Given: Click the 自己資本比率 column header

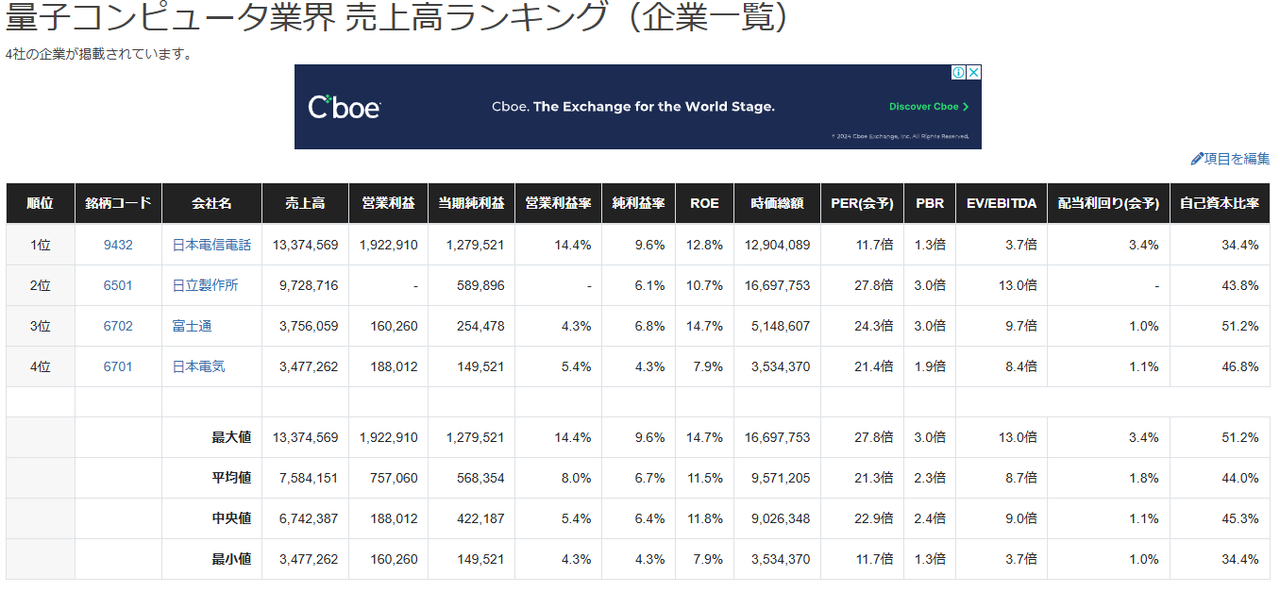Looking at the screenshot, I should tap(1220, 203).
